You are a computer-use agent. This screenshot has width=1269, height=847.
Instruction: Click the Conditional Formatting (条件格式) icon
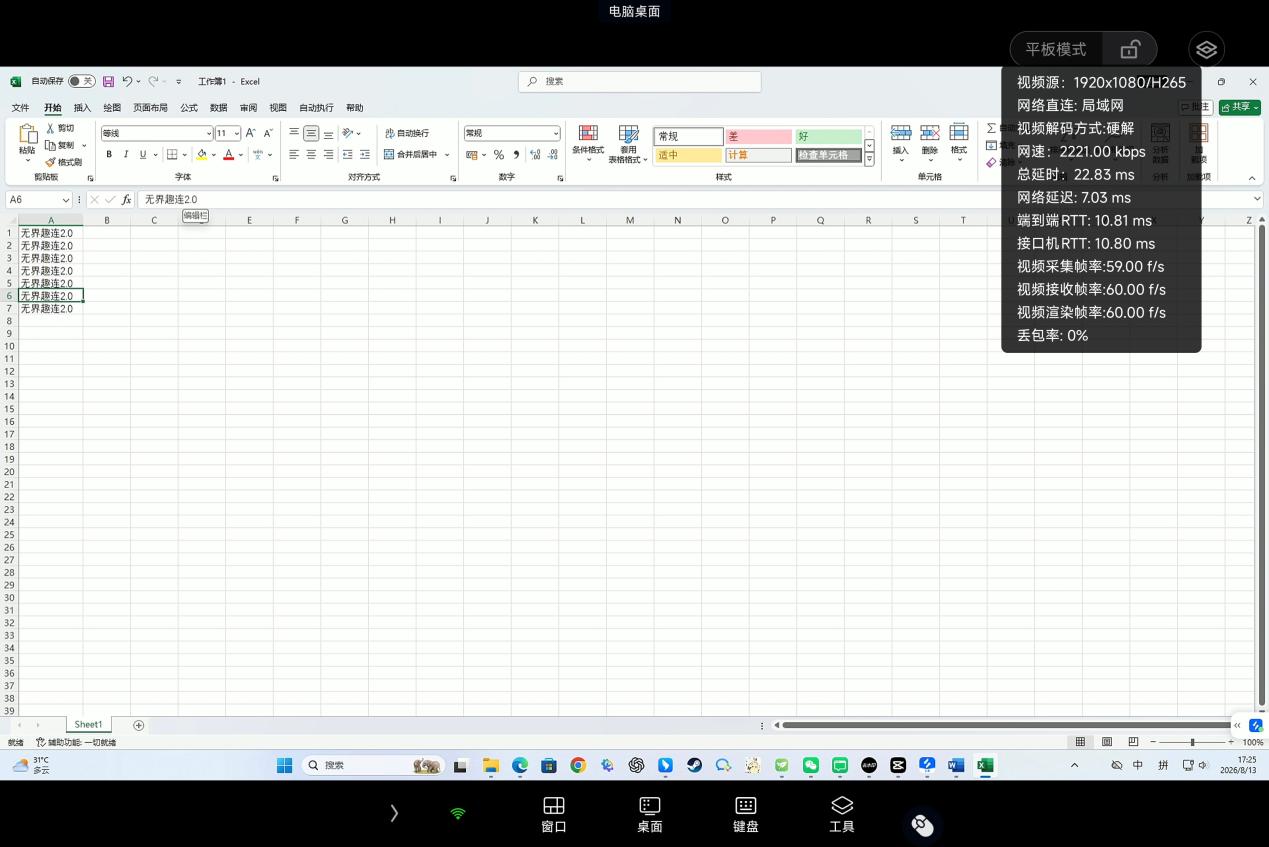click(588, 134)
